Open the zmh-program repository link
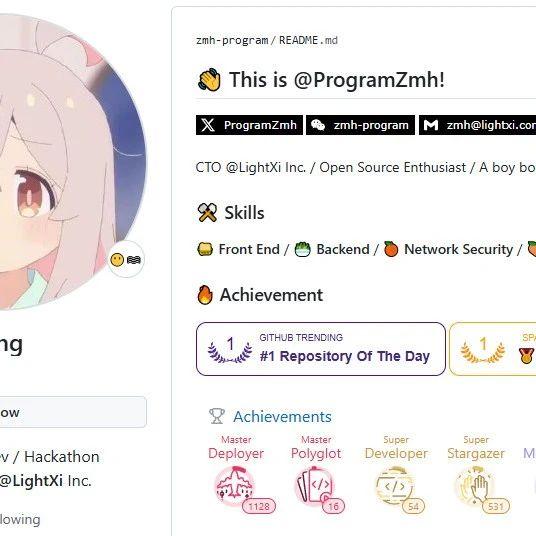This screenshot has height=536, width=536. tap(232, 40)
